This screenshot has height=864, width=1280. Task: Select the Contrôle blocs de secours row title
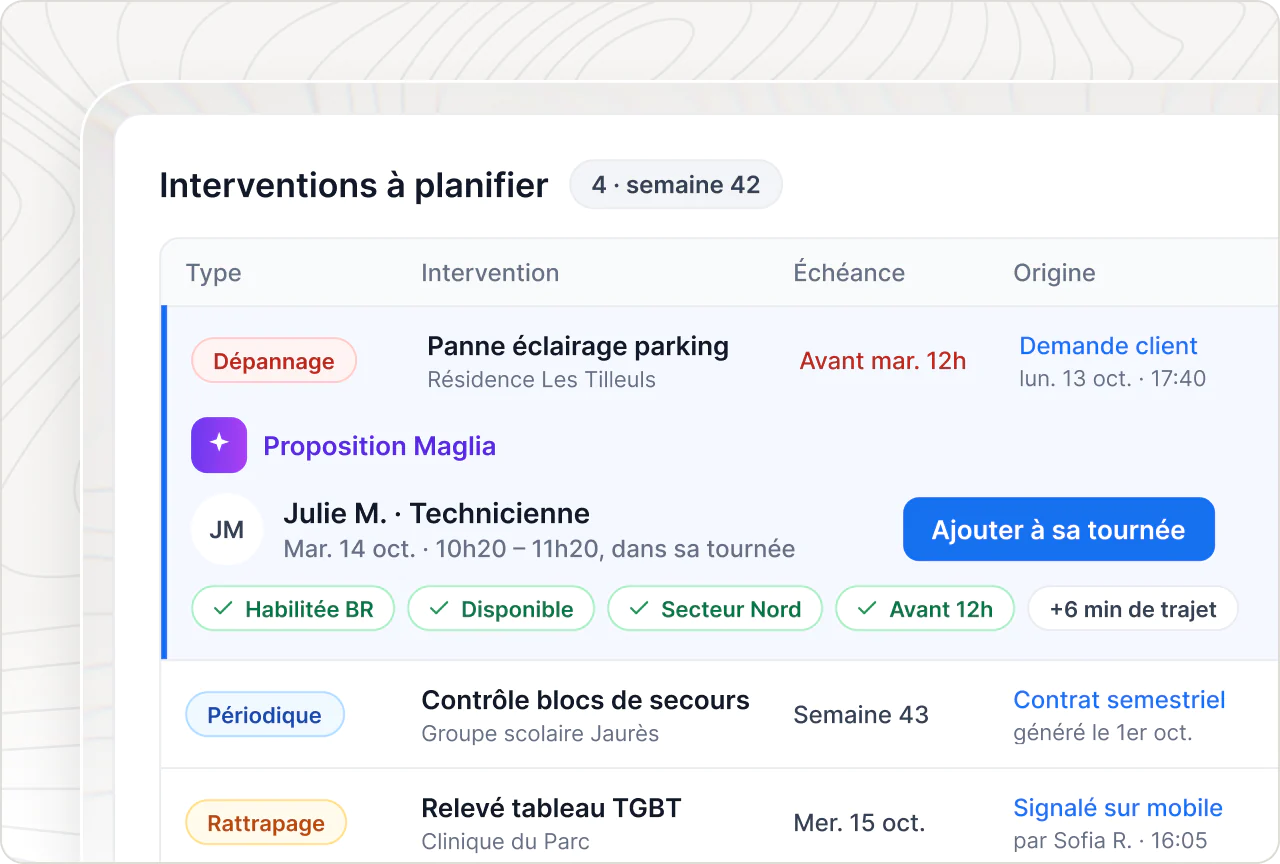click(585, 700)
